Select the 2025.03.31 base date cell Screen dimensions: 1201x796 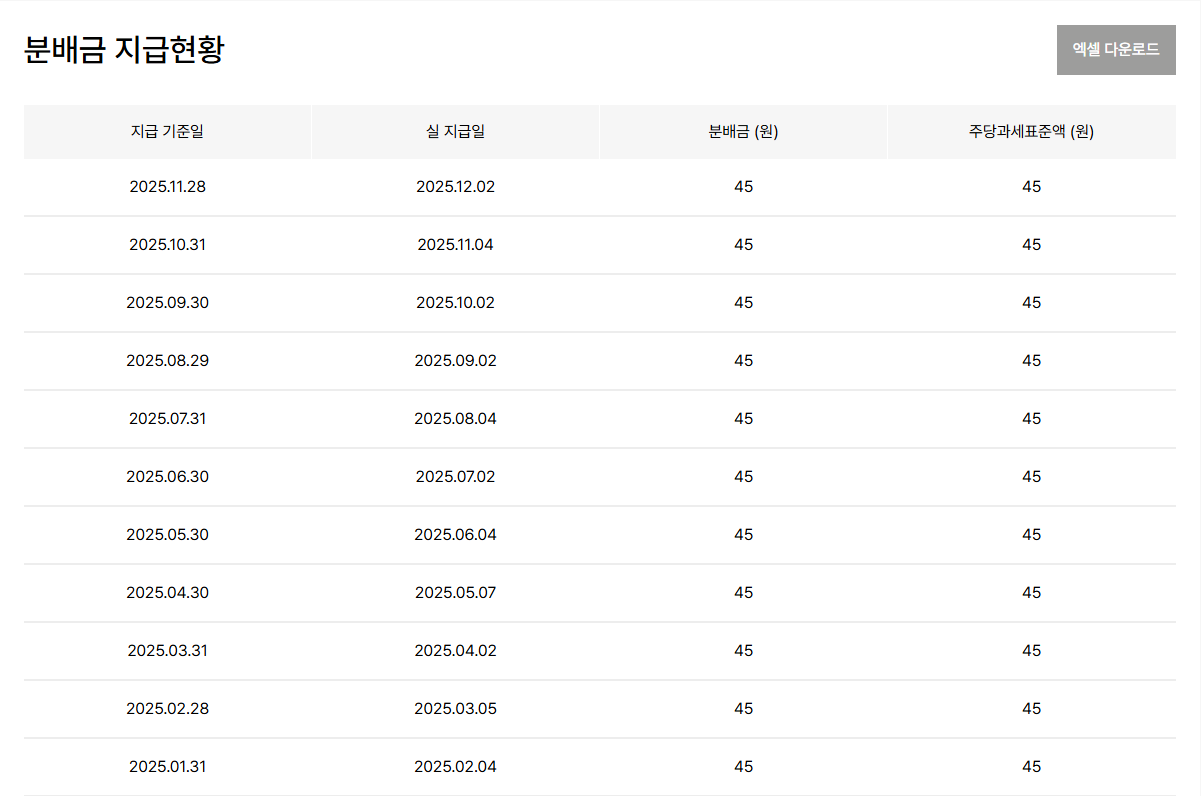point(167,651)
